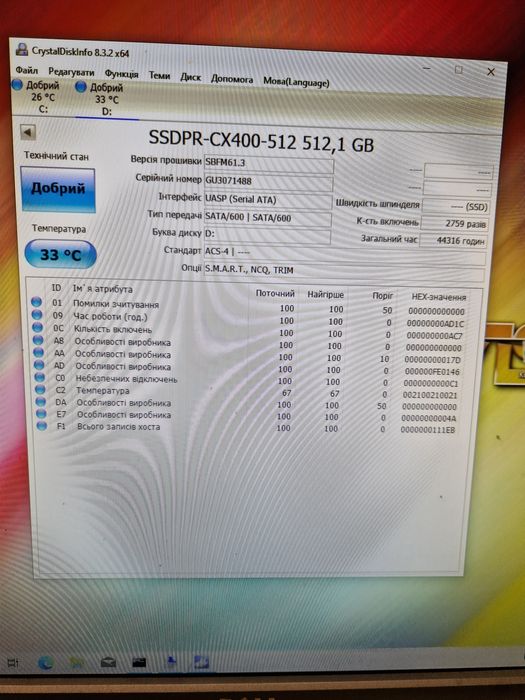The width and height of the screenshot is (525, 700).
Task: Click the interface field UASP (Serial ATA)
Action: point(267,200)
